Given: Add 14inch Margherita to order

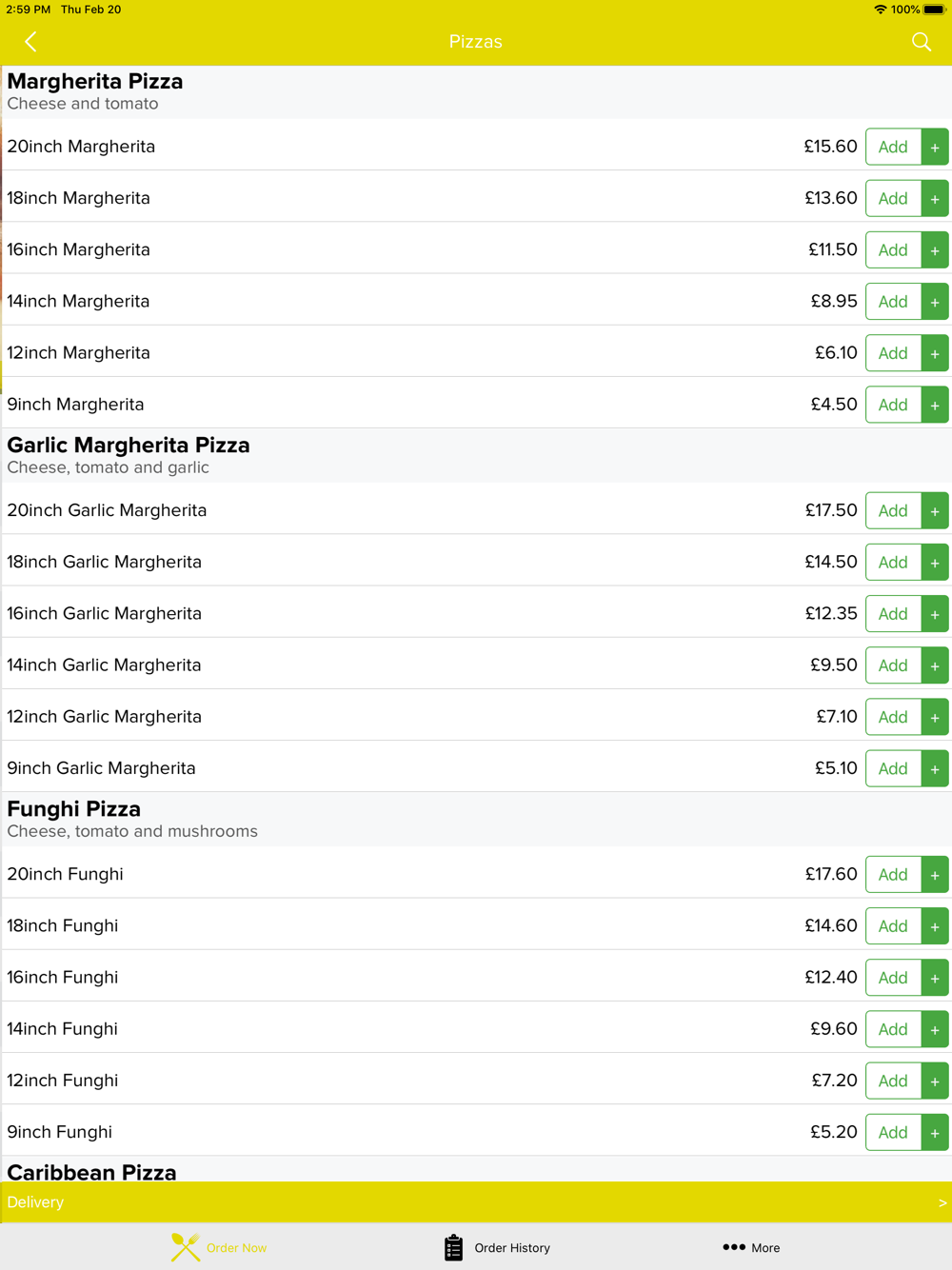Looking at the screenshot, I should [x=893, y=301].
